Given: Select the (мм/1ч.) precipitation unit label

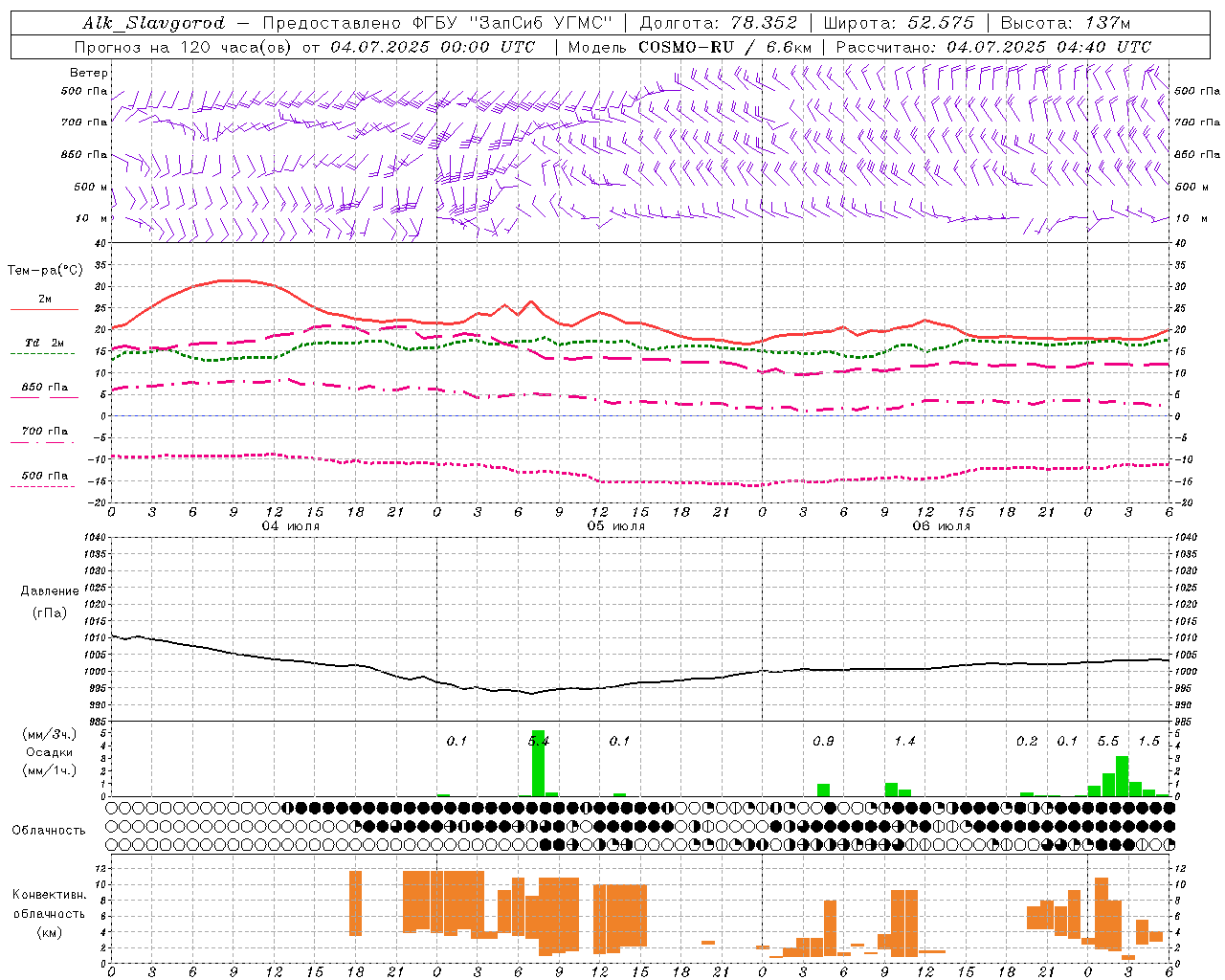Looking at the screenshot, I should coord(49,770).
